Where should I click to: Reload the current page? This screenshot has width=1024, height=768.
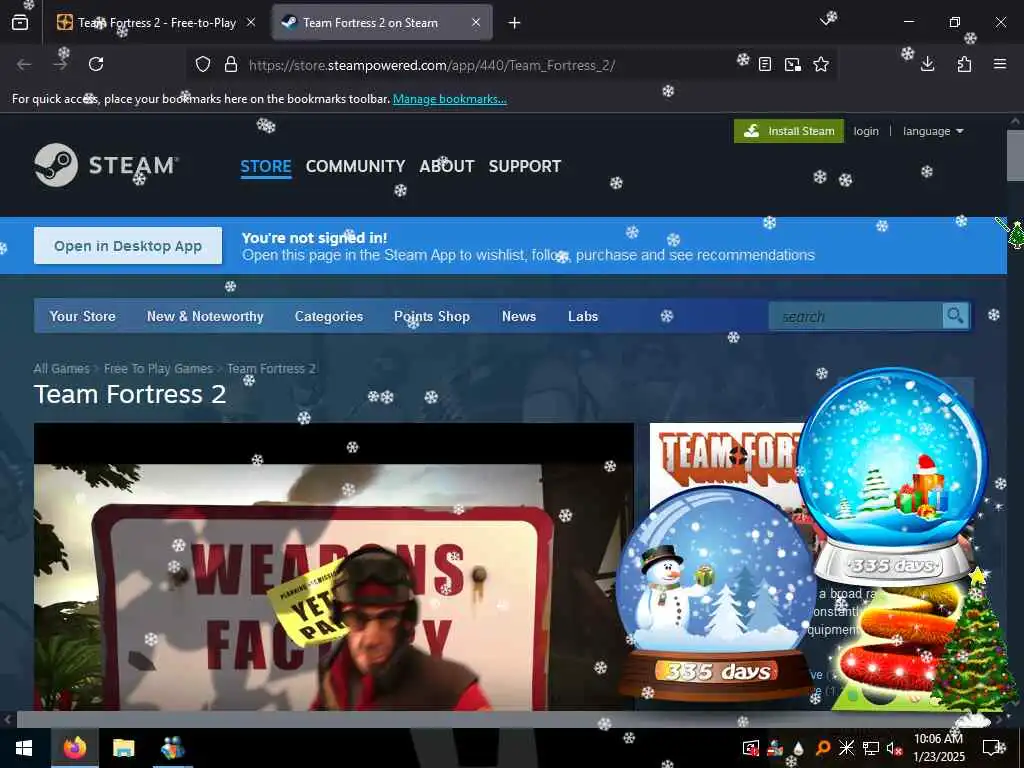(96, 64)
